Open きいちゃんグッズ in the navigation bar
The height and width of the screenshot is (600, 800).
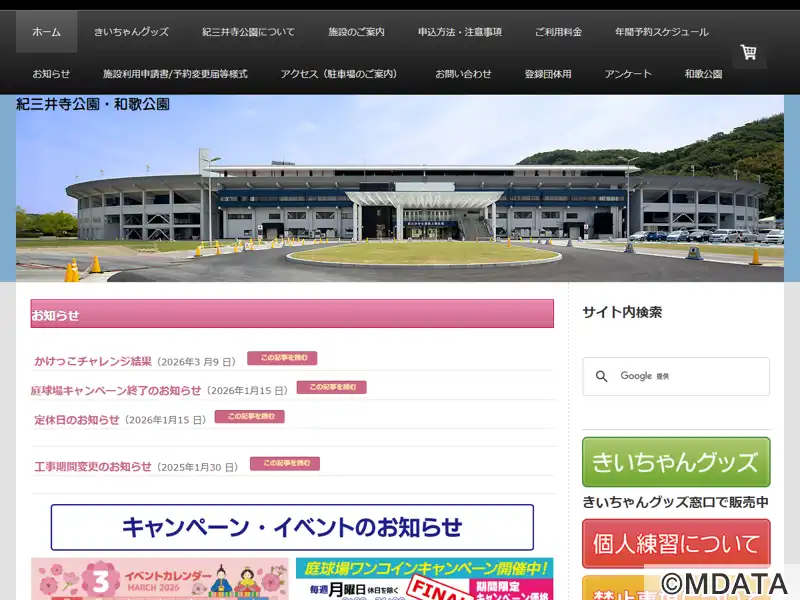click(131, 32)
